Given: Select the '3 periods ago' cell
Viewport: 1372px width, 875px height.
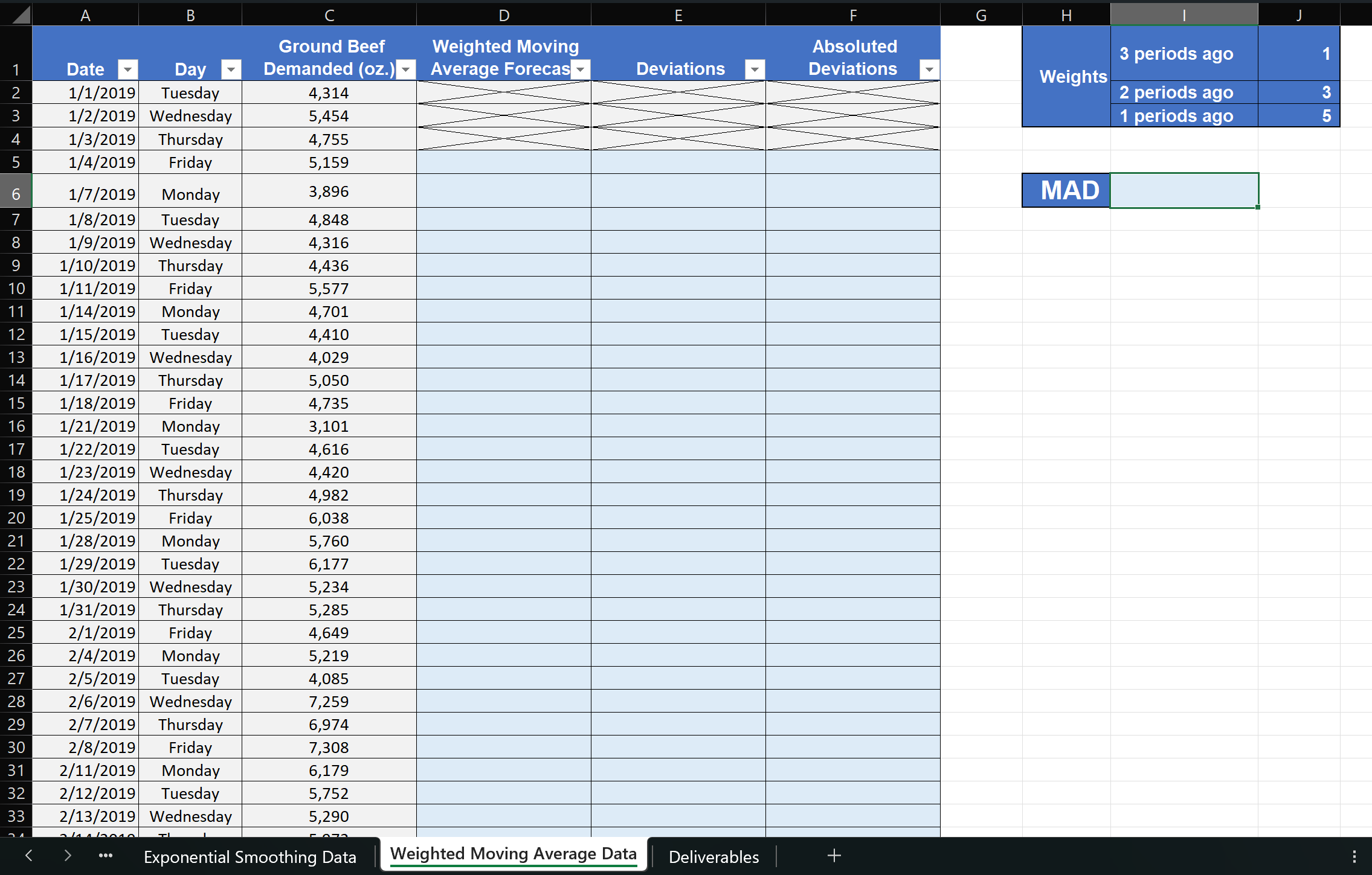Looking at the screenshot, I should coord(1184,54).
